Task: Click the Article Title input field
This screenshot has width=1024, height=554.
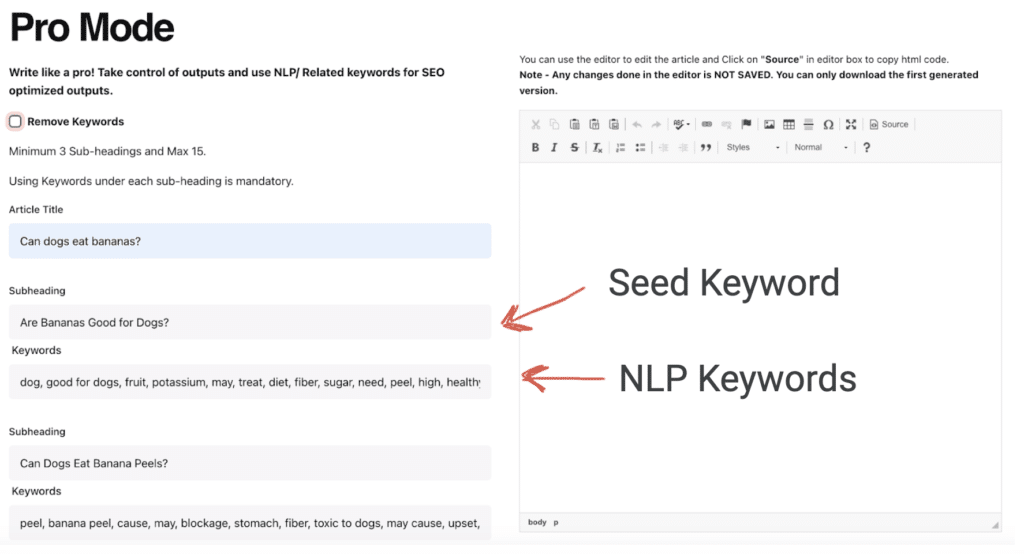Action: 250,241
